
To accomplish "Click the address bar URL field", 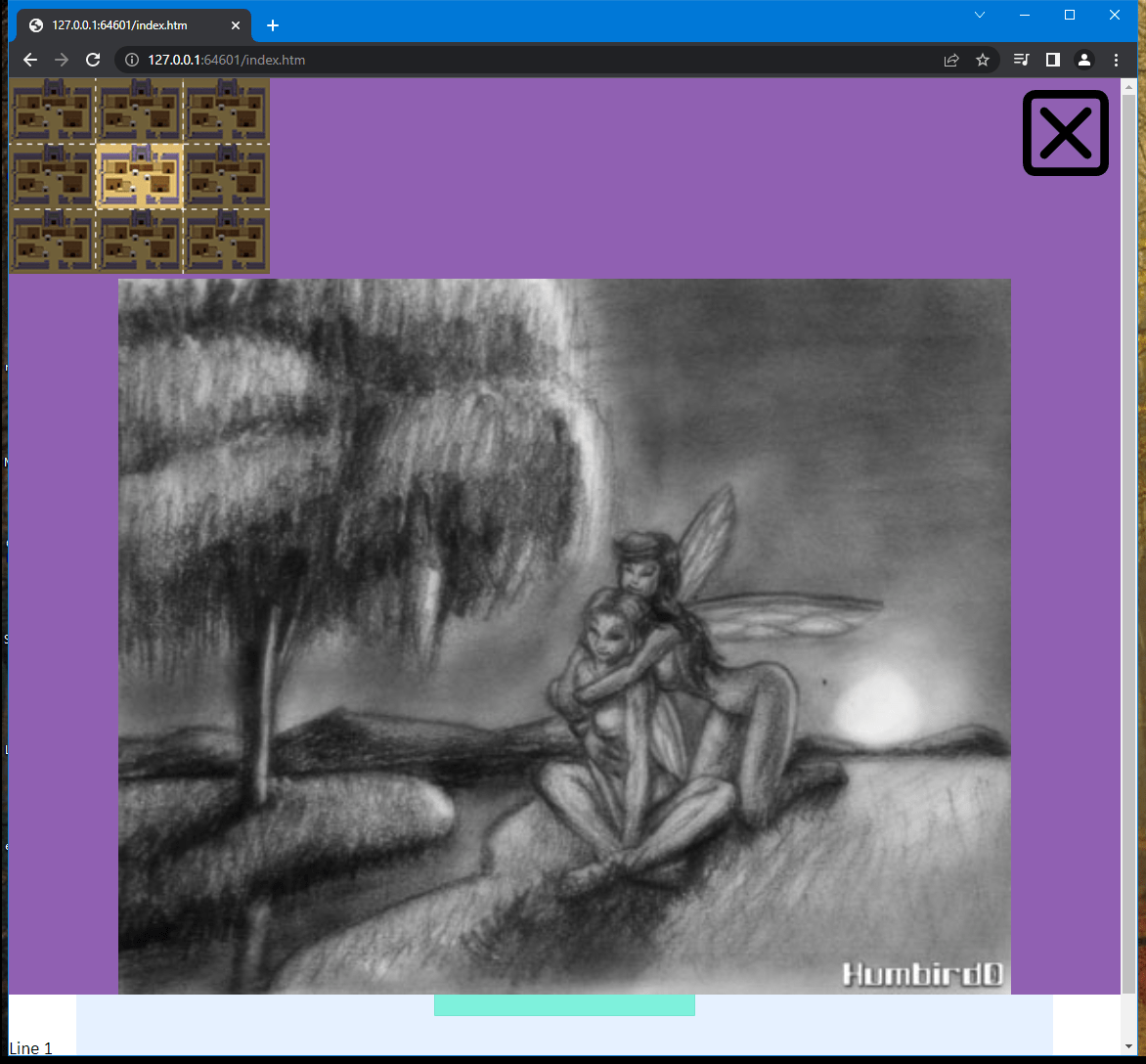I will [538, 60].
